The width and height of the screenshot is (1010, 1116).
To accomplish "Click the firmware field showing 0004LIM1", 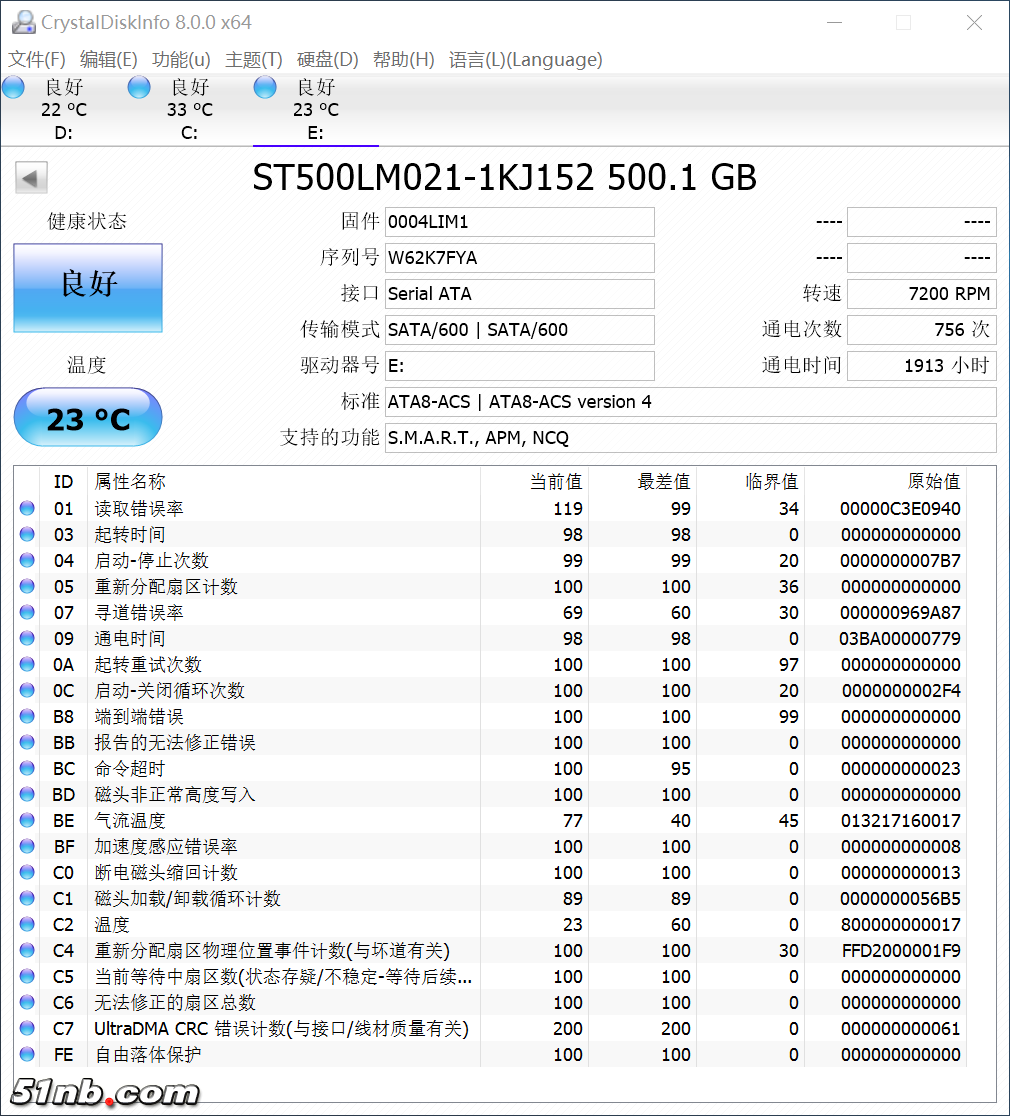I will click(519, 222).
